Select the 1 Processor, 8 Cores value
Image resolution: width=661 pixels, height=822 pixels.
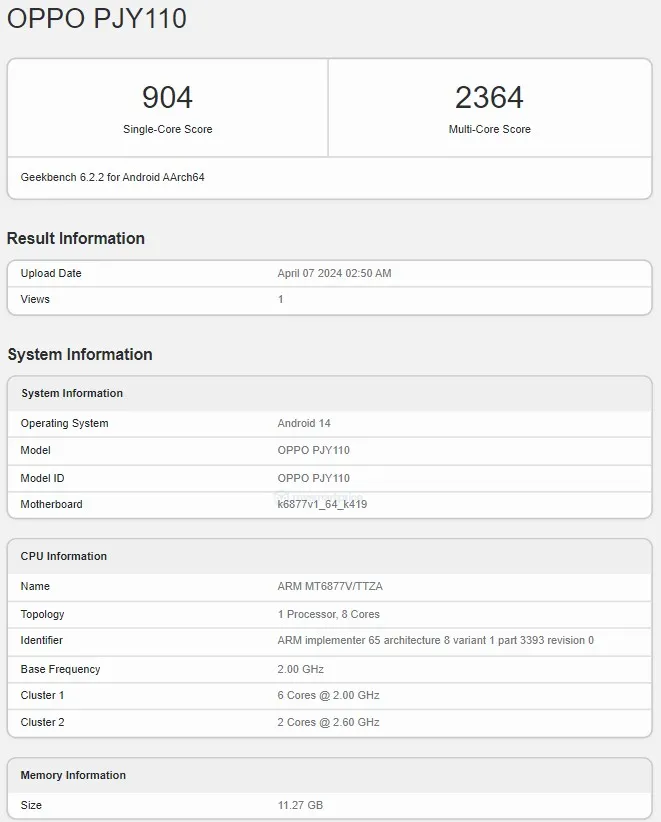click(x=329, y=614)
